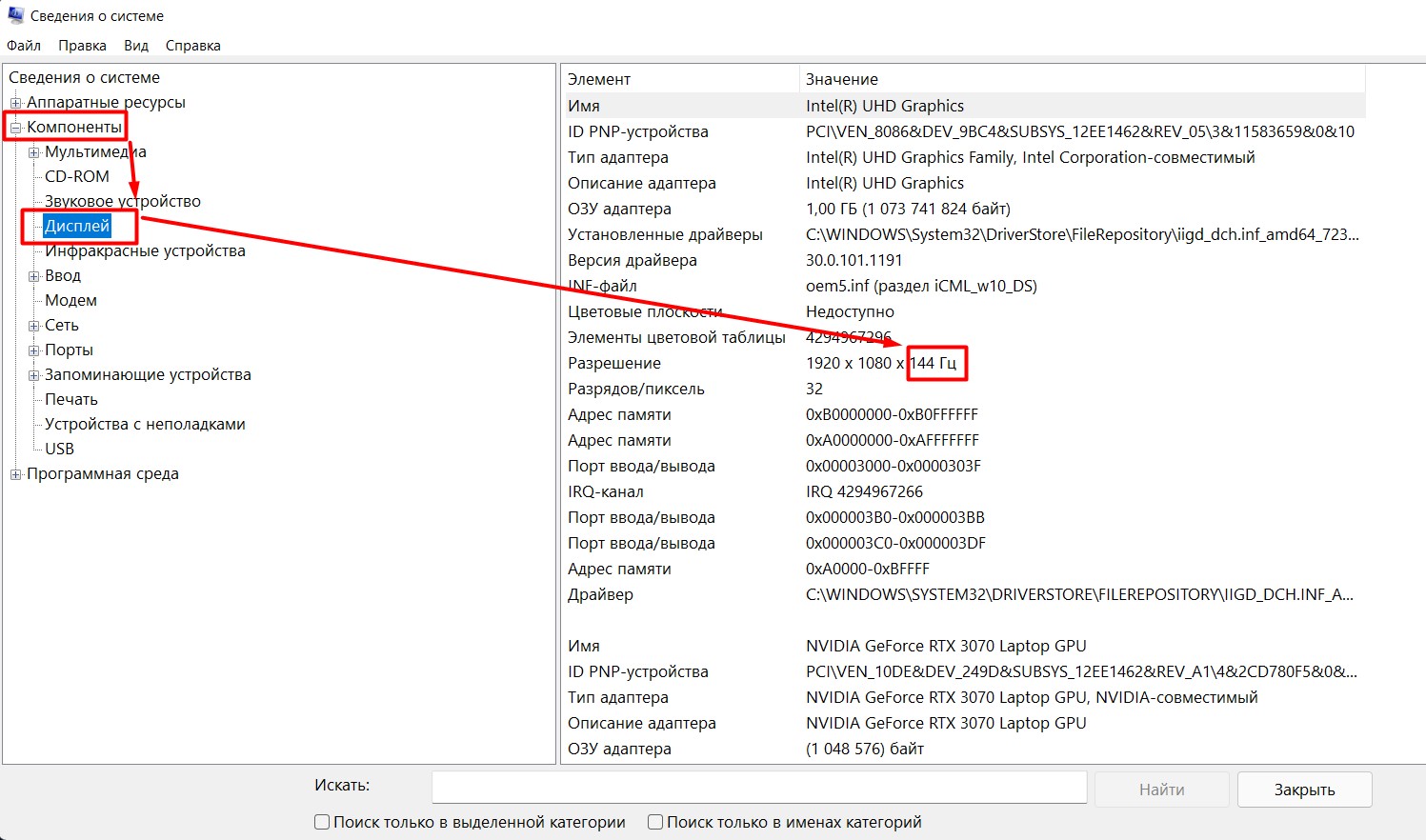1426x840 pixels.
Task: Select the Порты tree label
Action: pyautogui.click(x=69, y=350)
